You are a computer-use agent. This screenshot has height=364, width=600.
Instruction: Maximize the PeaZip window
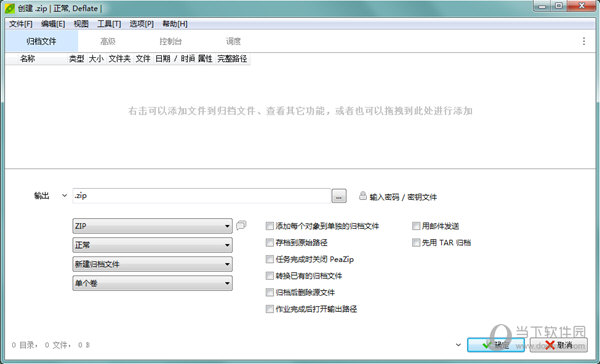pyautogui.click(x=559, y=6)
